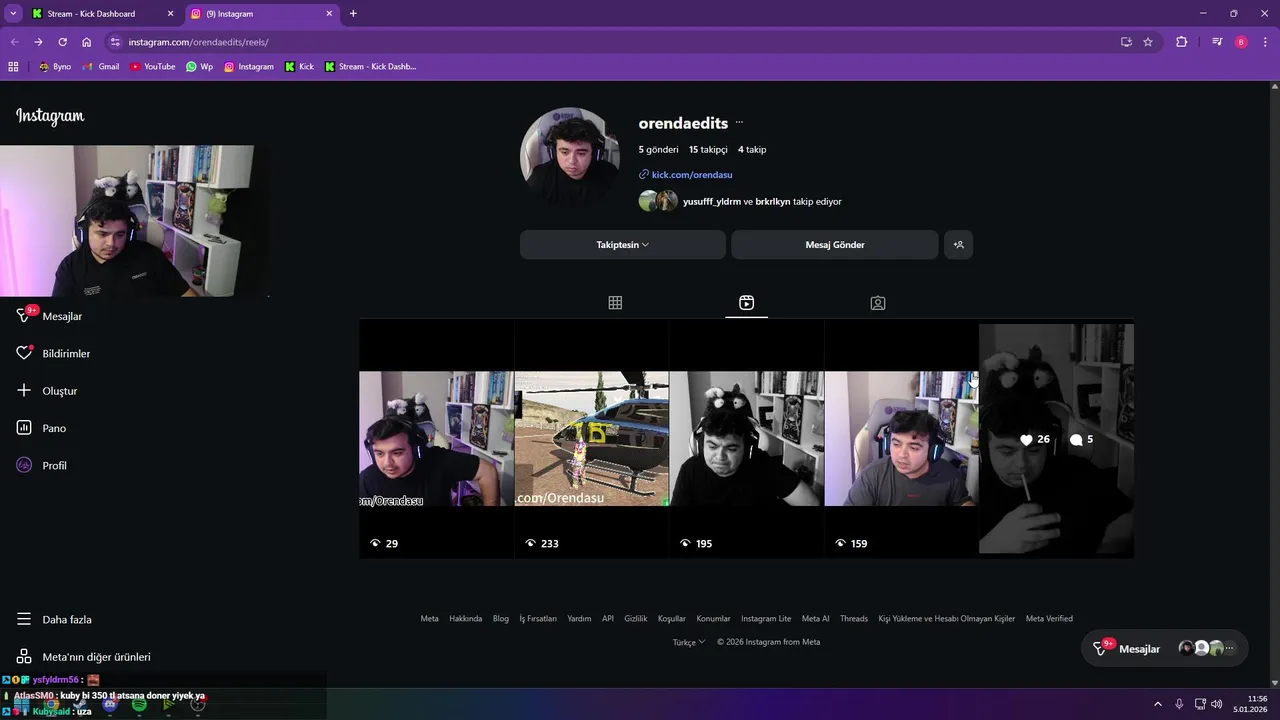Open Bildirimler notifications heart icon
The width and height of the screenshot is (1280, 720).
point(25,353)
